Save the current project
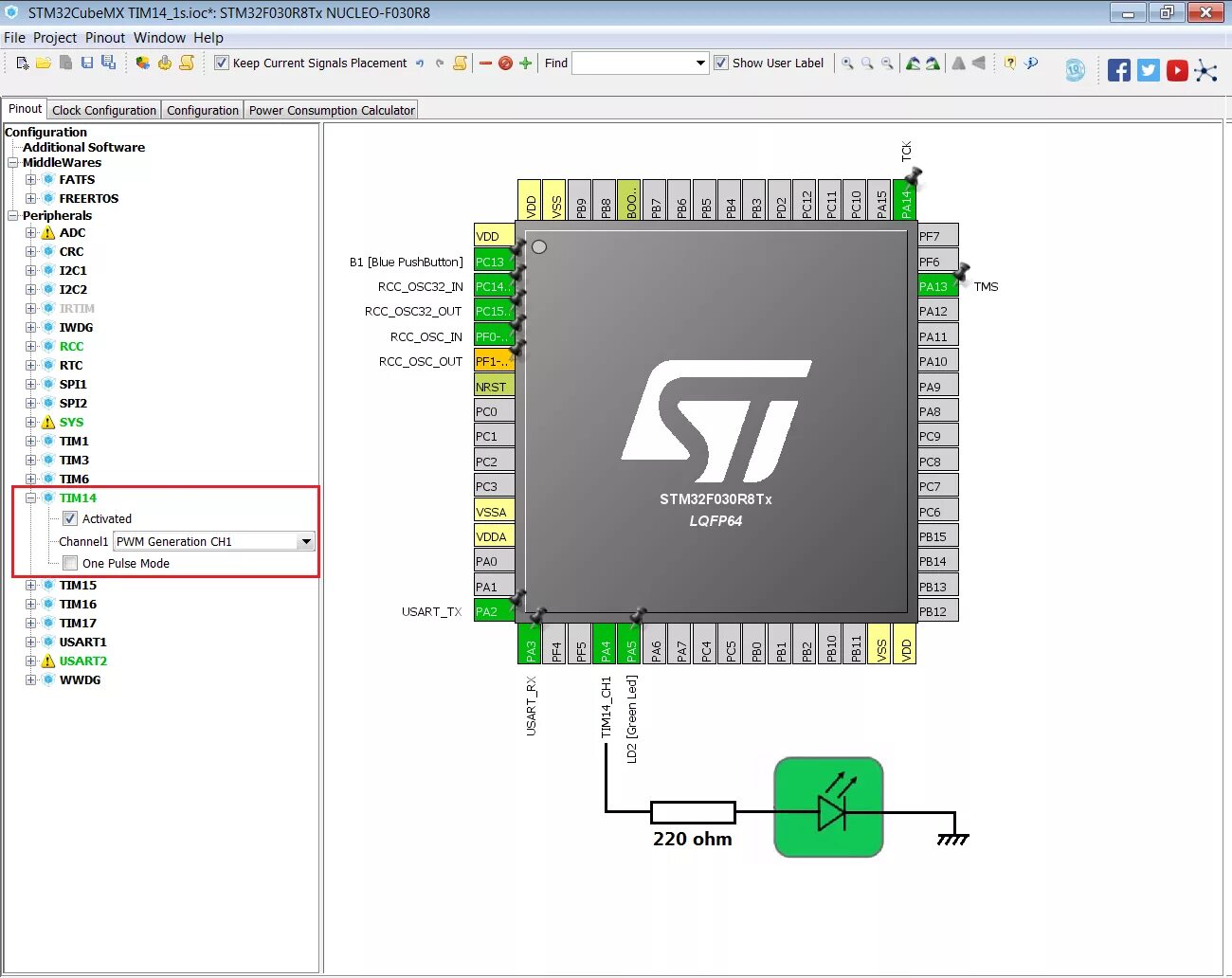This screenshot has width=1232, height=978. 87,62
